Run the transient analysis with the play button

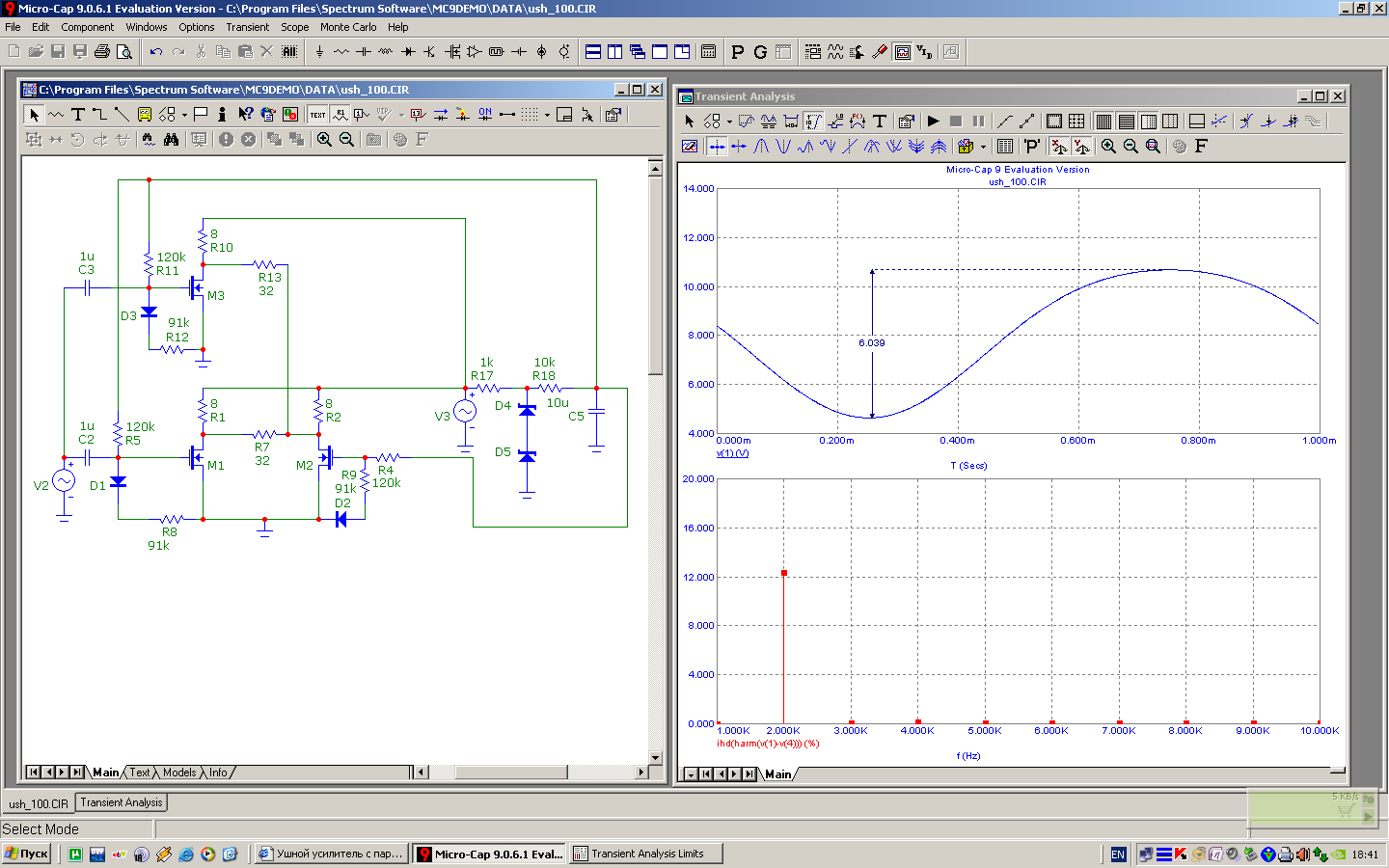[933, 122]
